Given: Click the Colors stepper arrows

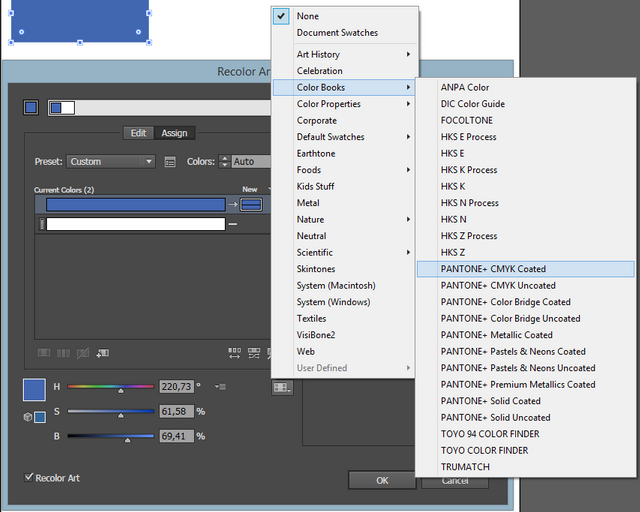Looking at the screenshot, I should [224, 161].
